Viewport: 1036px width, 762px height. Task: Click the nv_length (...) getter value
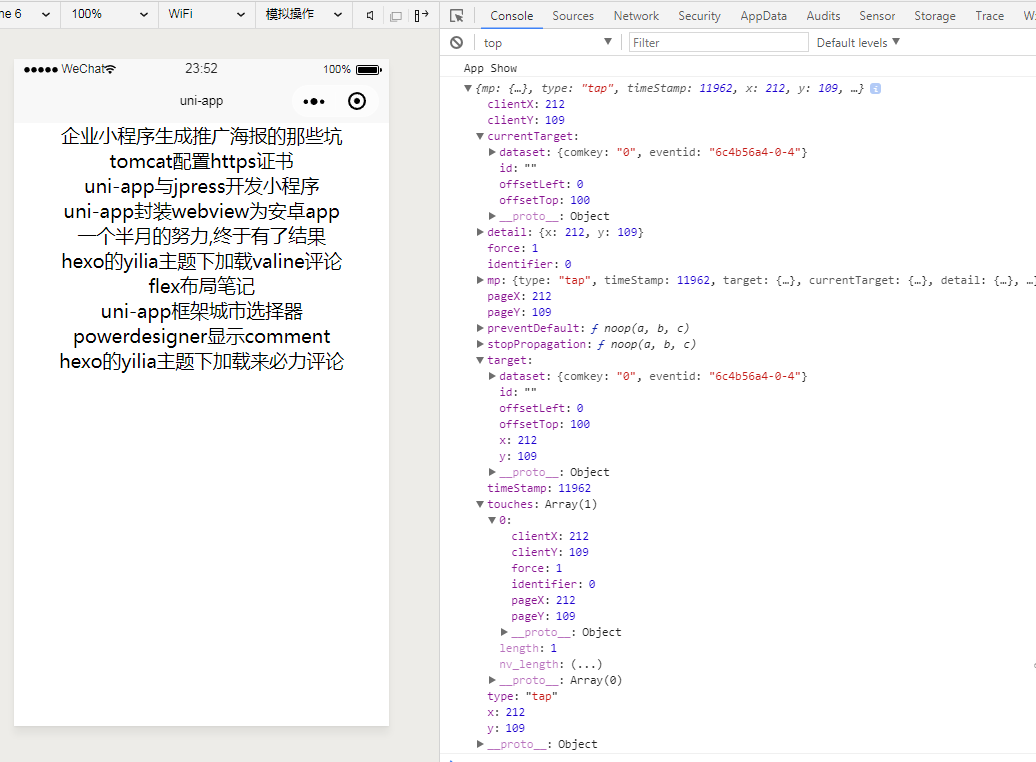pos(586,664)
